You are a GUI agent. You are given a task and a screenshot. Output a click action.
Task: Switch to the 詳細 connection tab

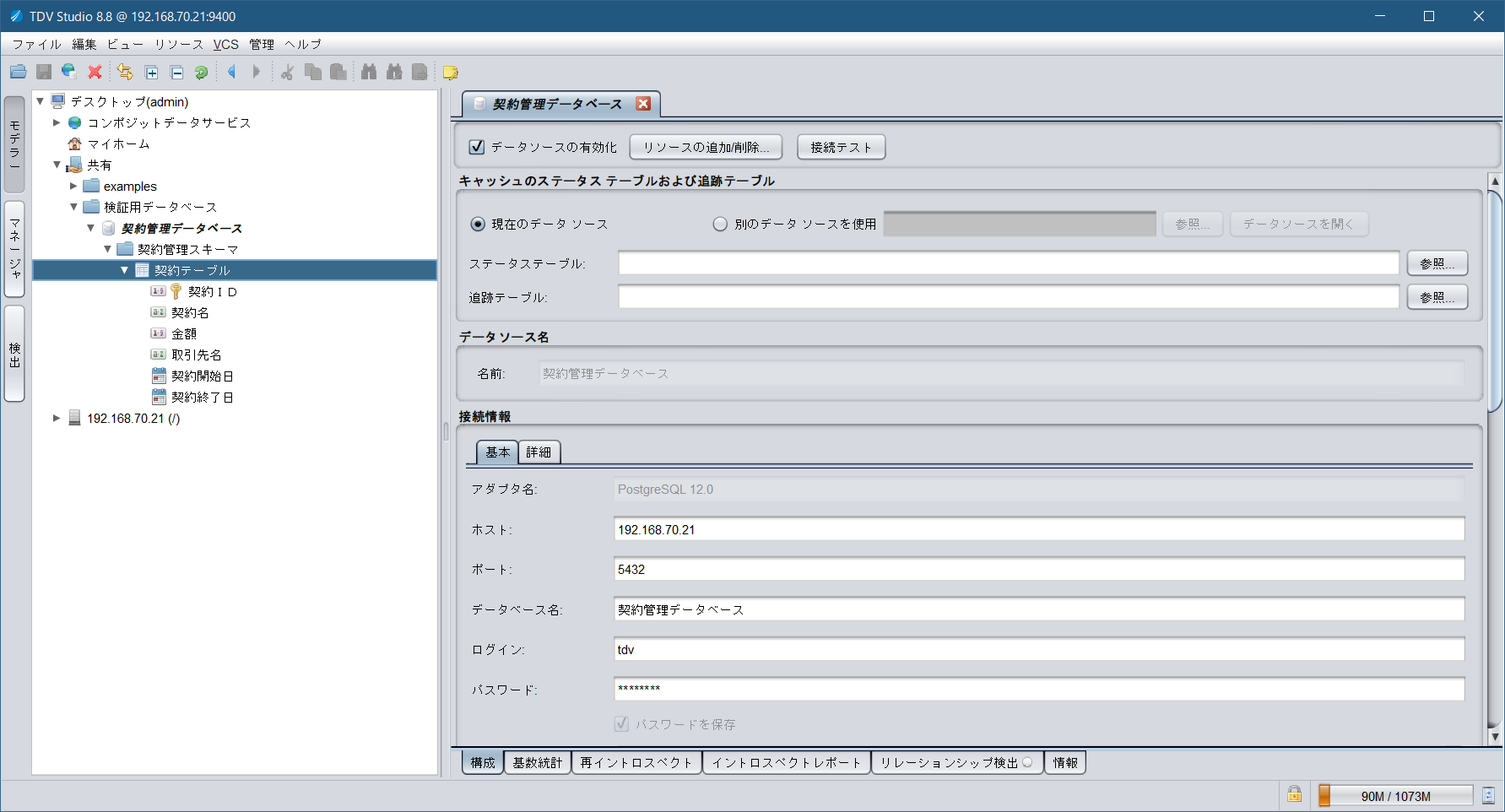coord(539,452)
